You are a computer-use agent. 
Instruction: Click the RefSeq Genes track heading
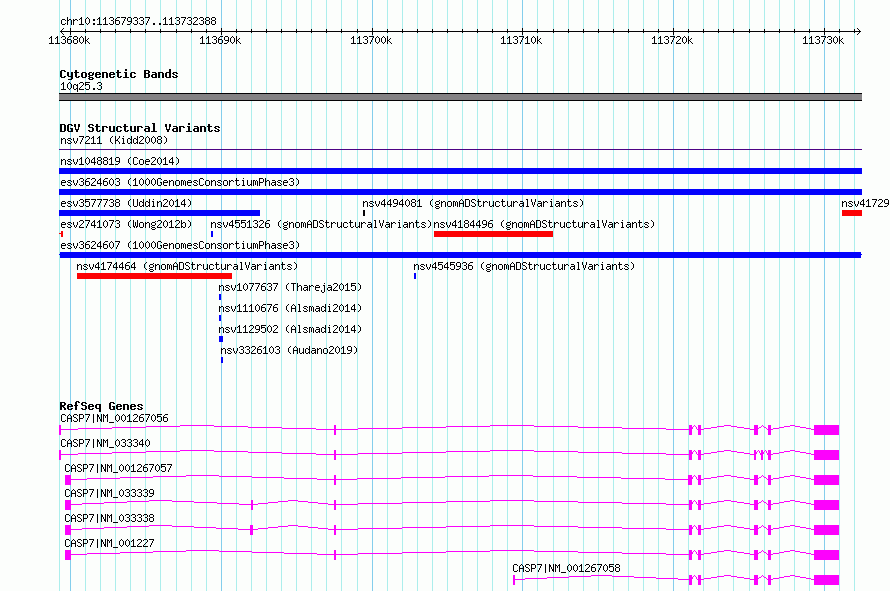coord(101,406)
